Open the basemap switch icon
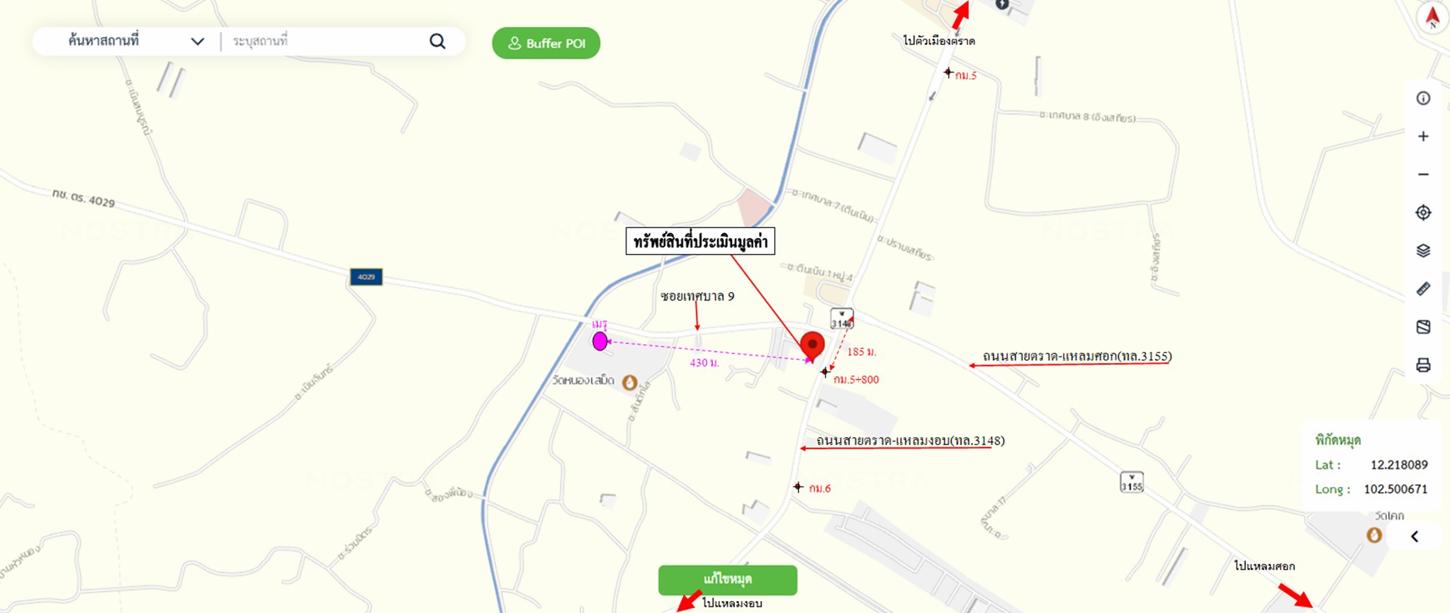 pos(1424,327)
